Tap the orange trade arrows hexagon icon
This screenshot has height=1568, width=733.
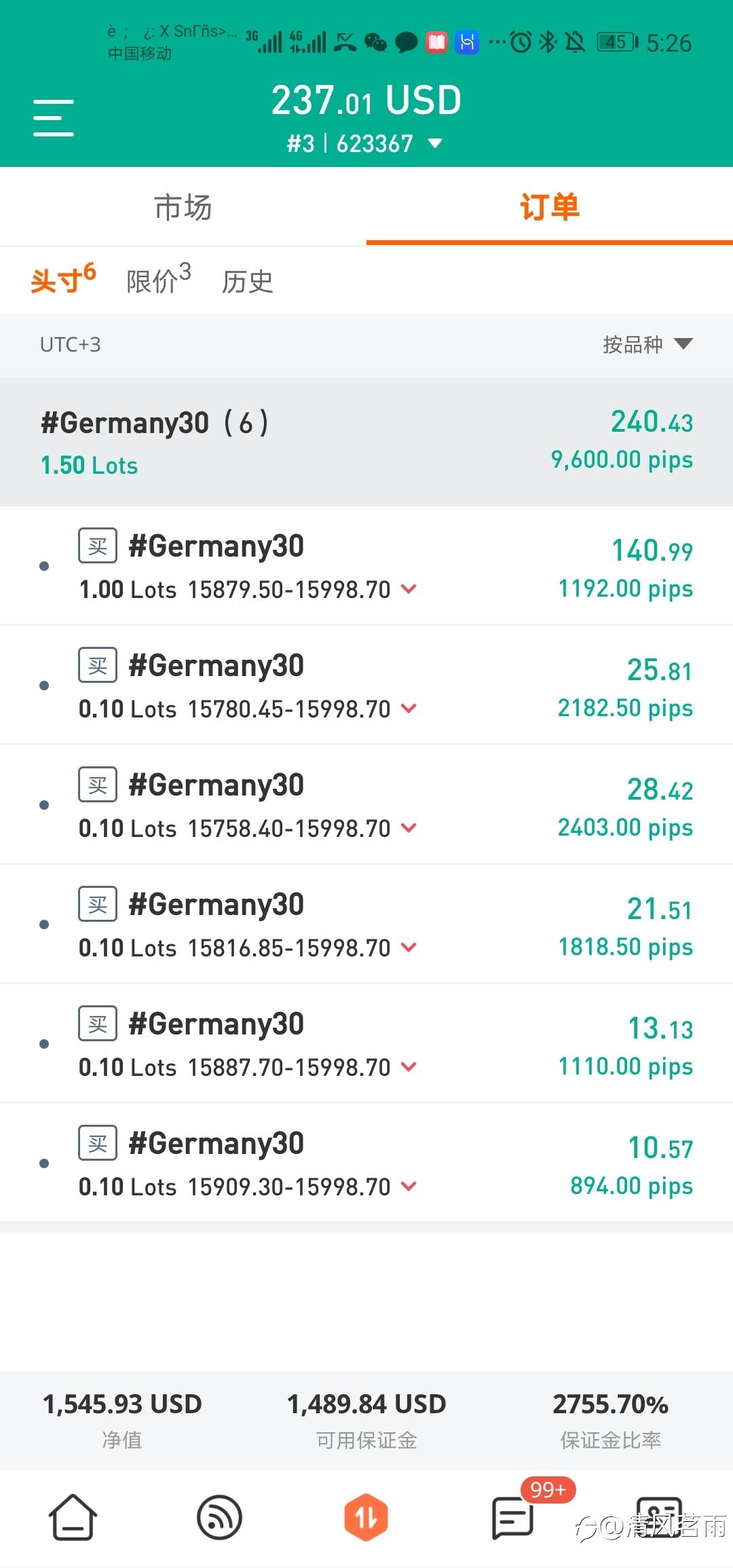366,1517
